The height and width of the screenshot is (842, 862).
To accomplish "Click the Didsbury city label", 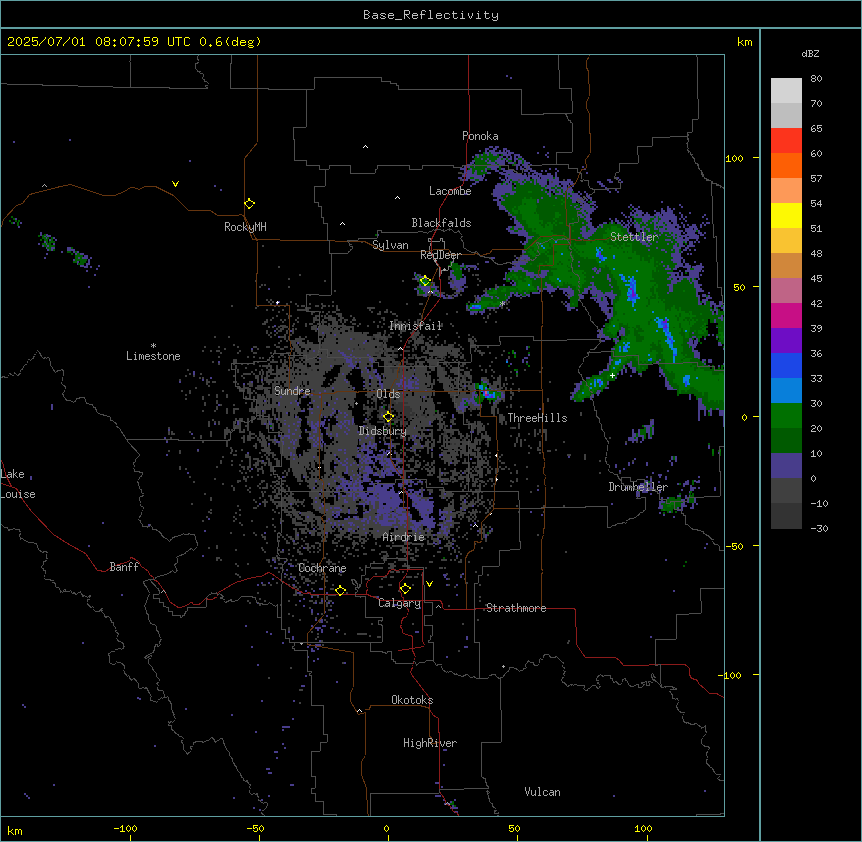I will [383, 431].
